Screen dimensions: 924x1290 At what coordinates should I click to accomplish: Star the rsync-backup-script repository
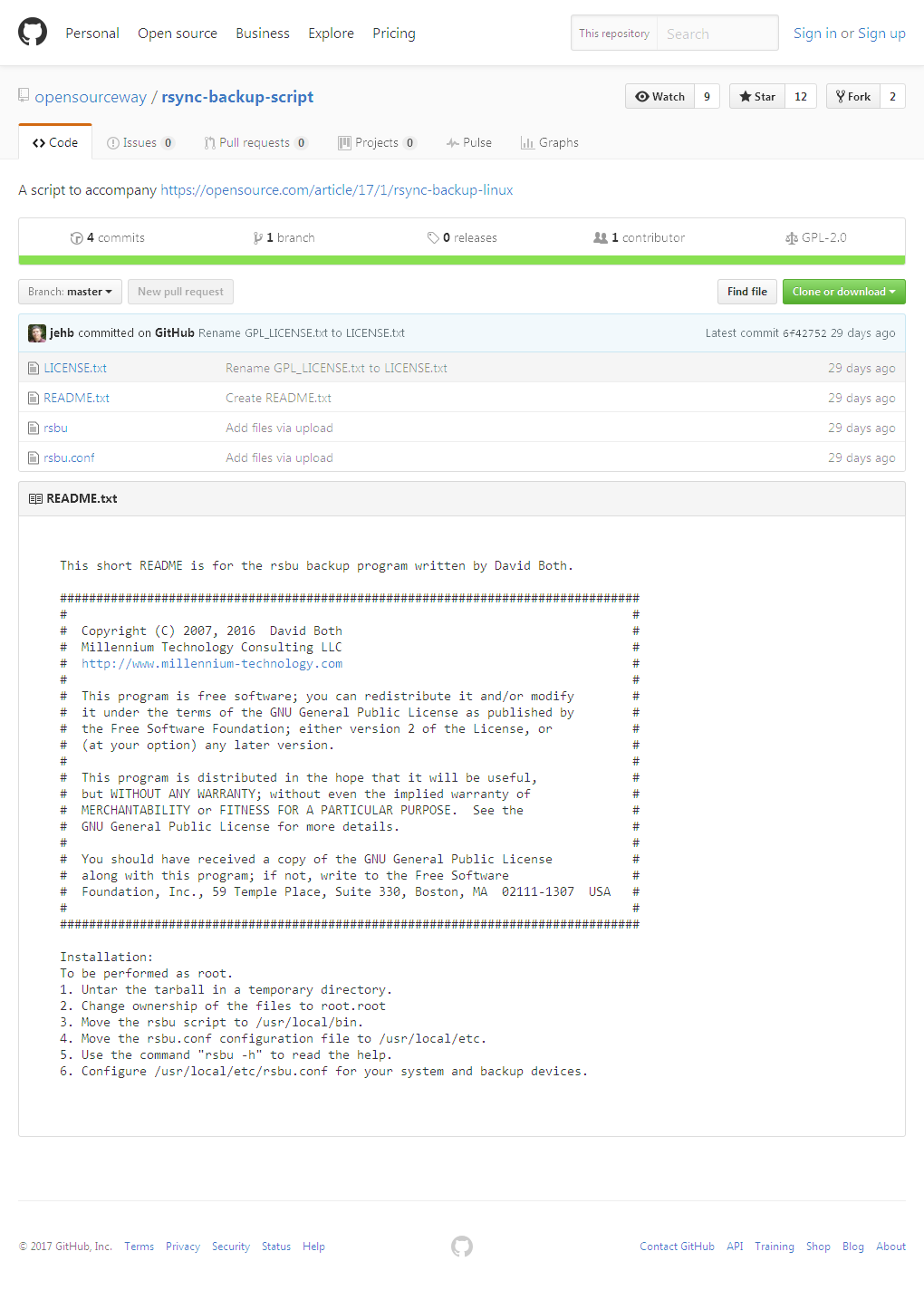click(757, 96)
